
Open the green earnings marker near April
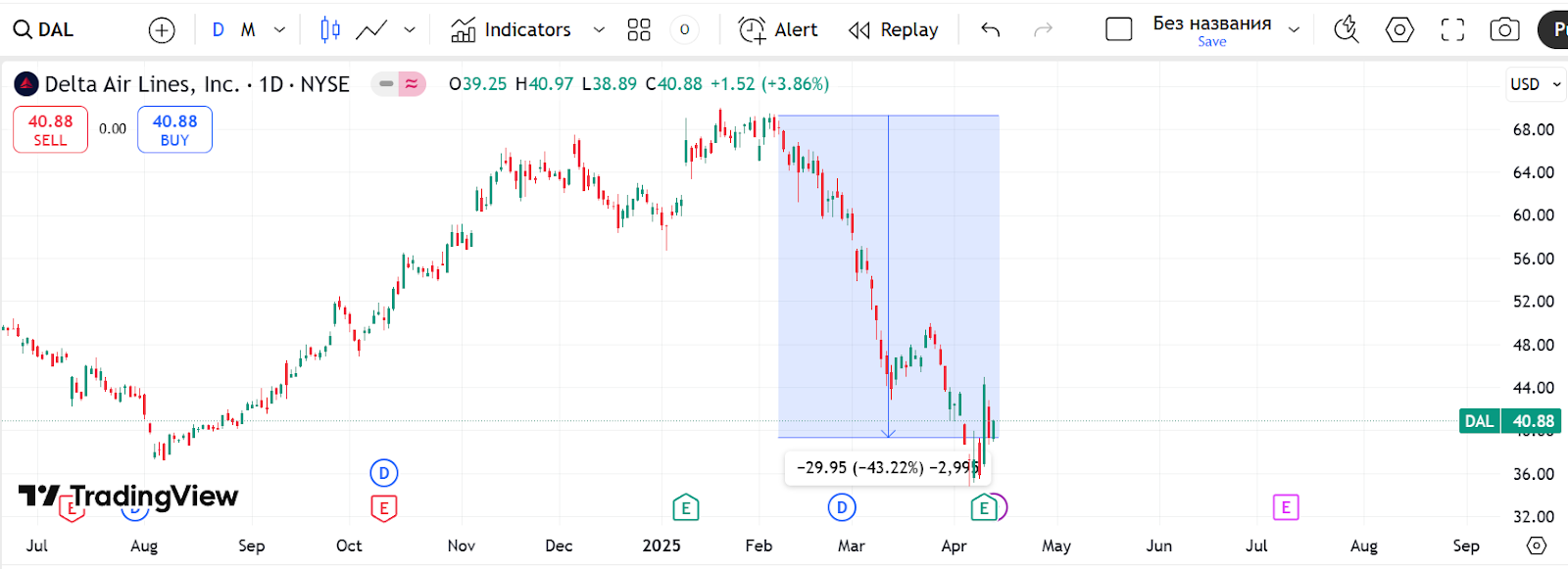[984, 507]
